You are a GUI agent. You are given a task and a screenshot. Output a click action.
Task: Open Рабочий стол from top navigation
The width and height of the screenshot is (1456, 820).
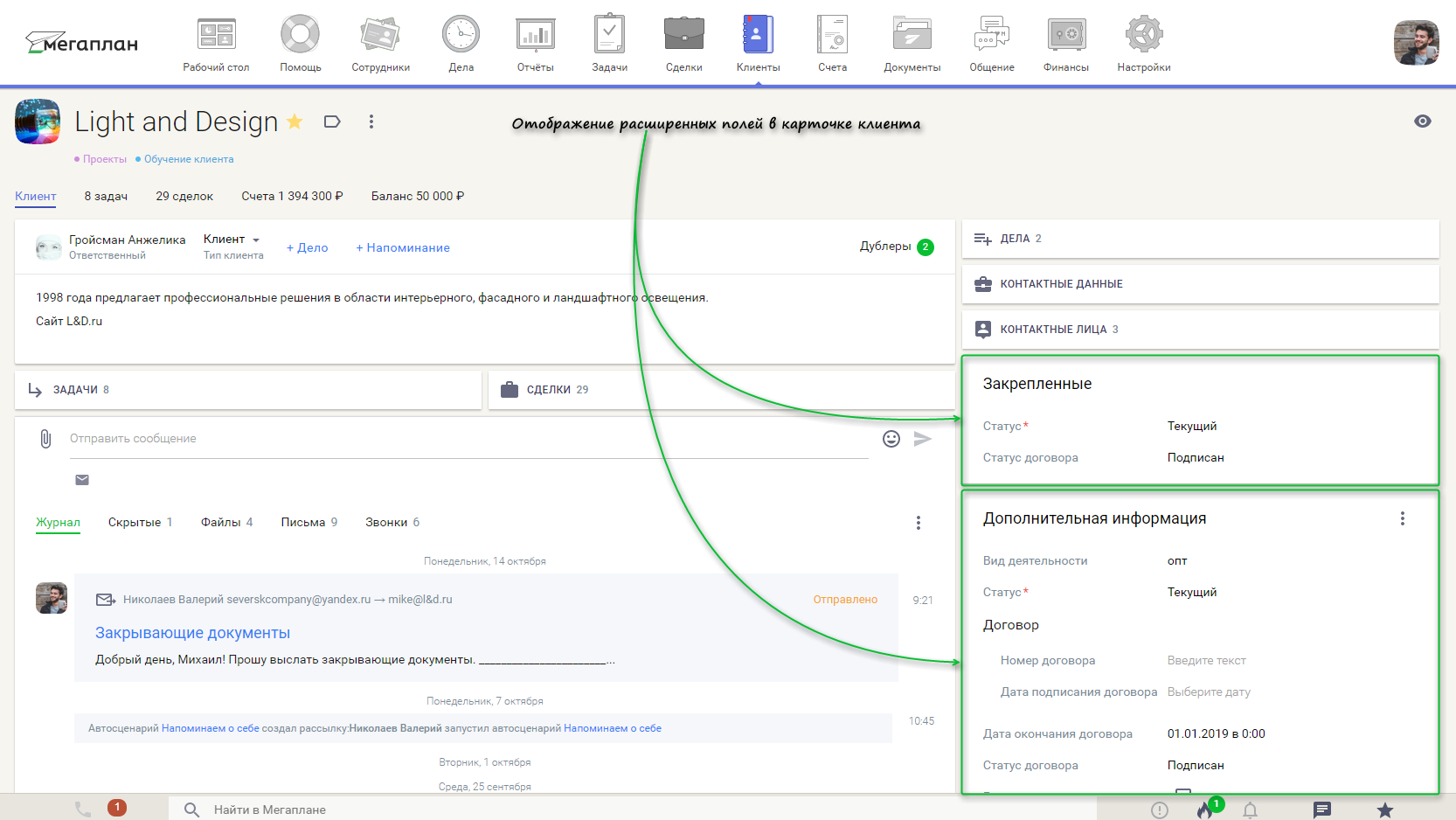[216, 44]
